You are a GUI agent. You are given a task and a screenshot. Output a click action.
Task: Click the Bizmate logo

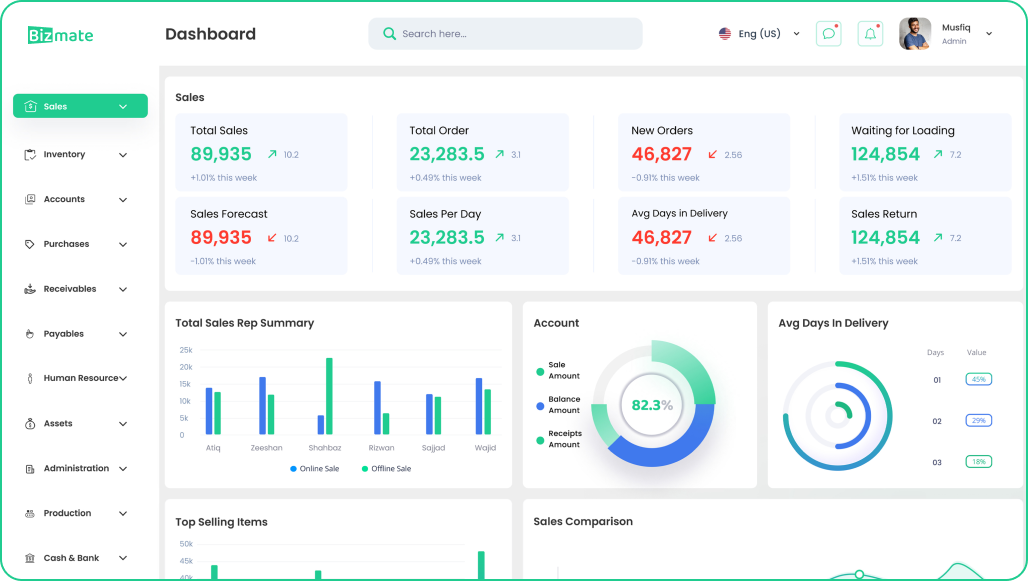60,35
